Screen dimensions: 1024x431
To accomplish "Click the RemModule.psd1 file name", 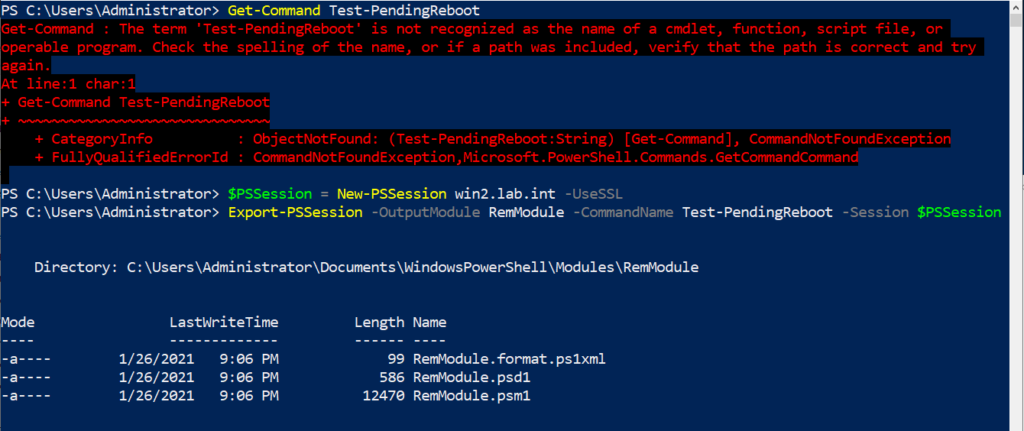I will pos(472,377).
